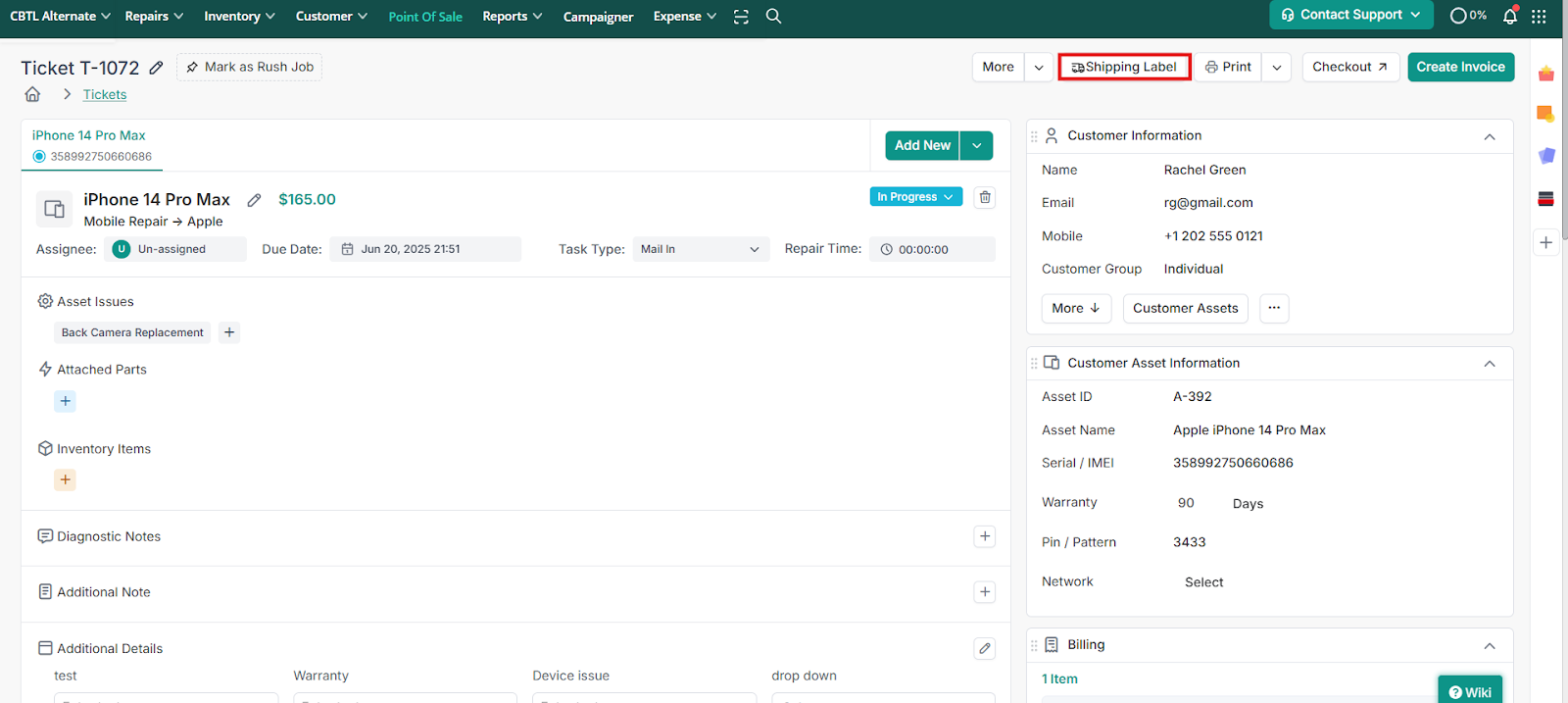Delete the task with trash icon
Image resolution: width=1568 pixels, height=703 pixels.
(x=985, y=197)
